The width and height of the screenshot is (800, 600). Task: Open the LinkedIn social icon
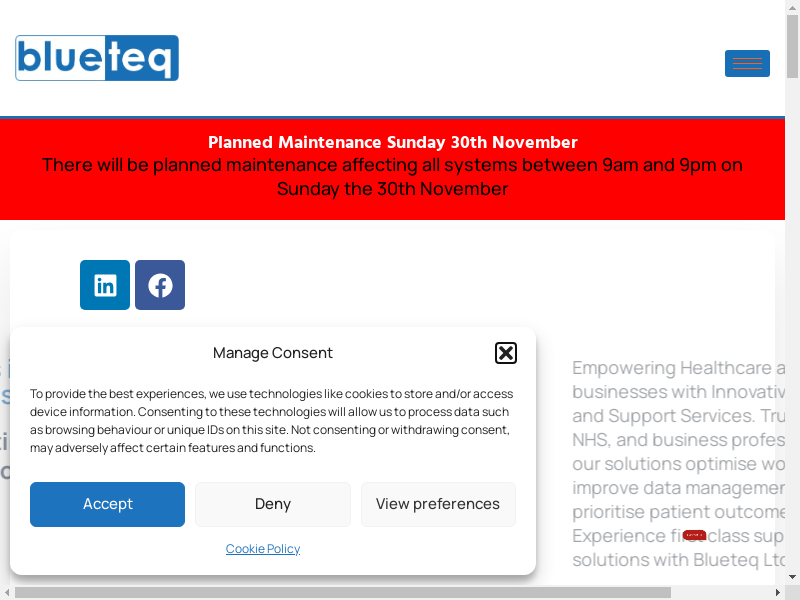click(x=105, y=285)
